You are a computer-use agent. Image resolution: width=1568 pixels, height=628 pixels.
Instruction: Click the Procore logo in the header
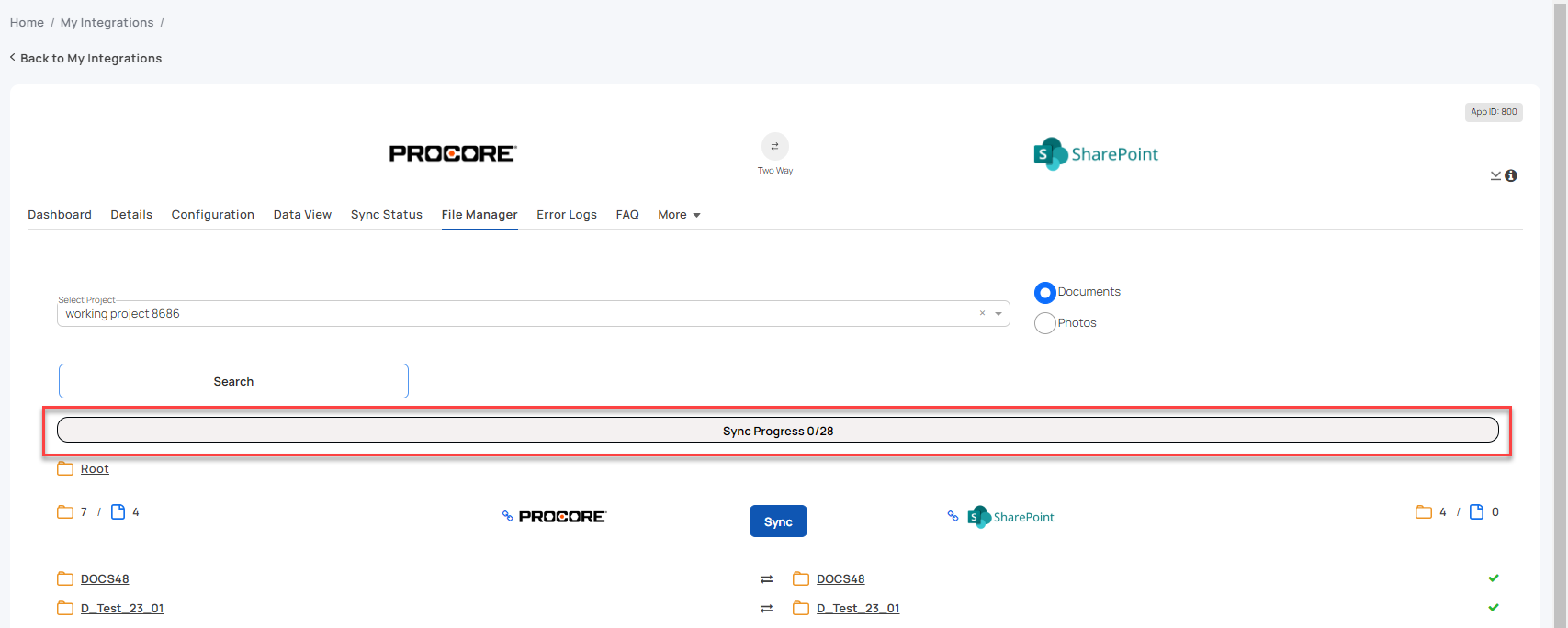pos(453,153)
